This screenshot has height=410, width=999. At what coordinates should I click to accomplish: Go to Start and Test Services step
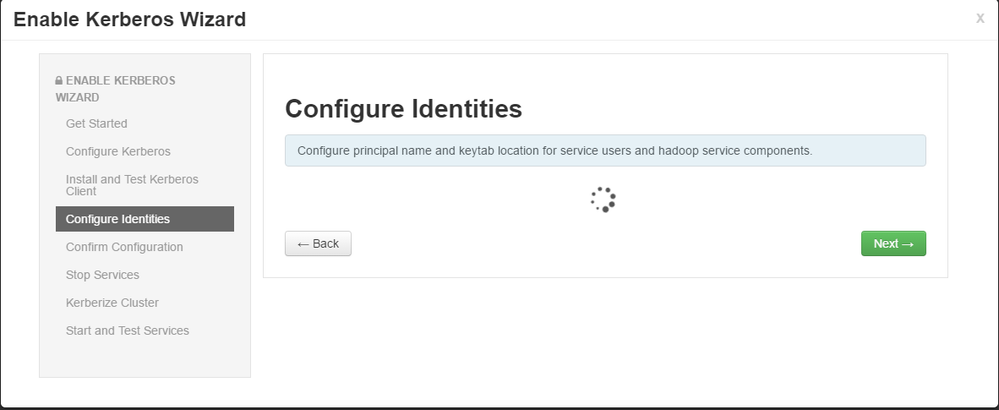(x=127, y=331)
